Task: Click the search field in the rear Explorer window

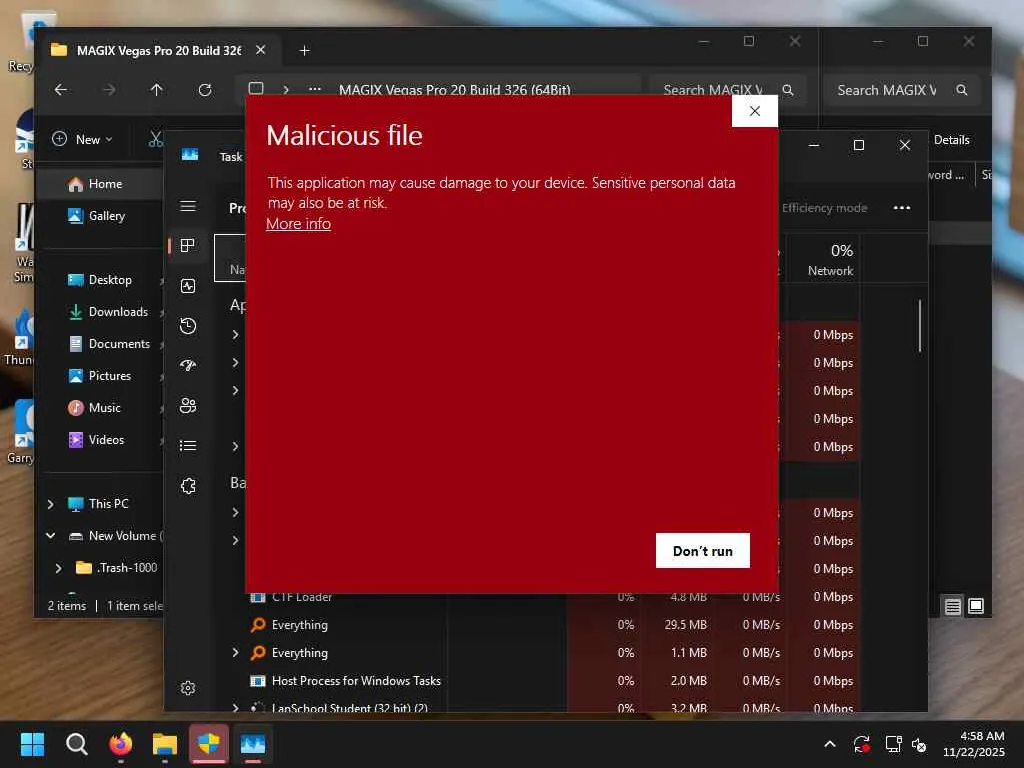Action: coord(901,90)
